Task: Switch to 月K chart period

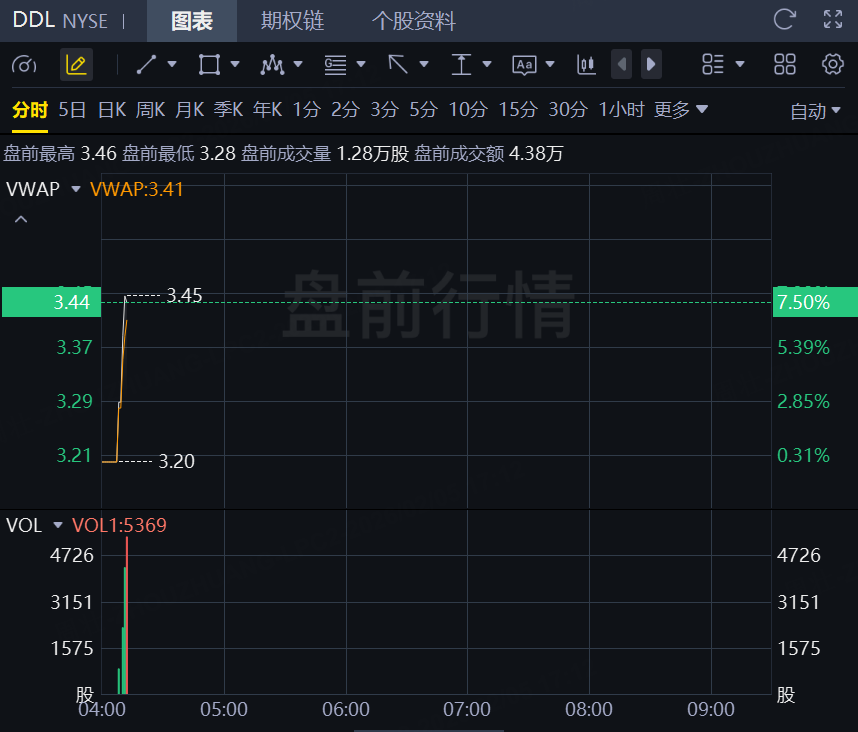Action: (190, 110)
